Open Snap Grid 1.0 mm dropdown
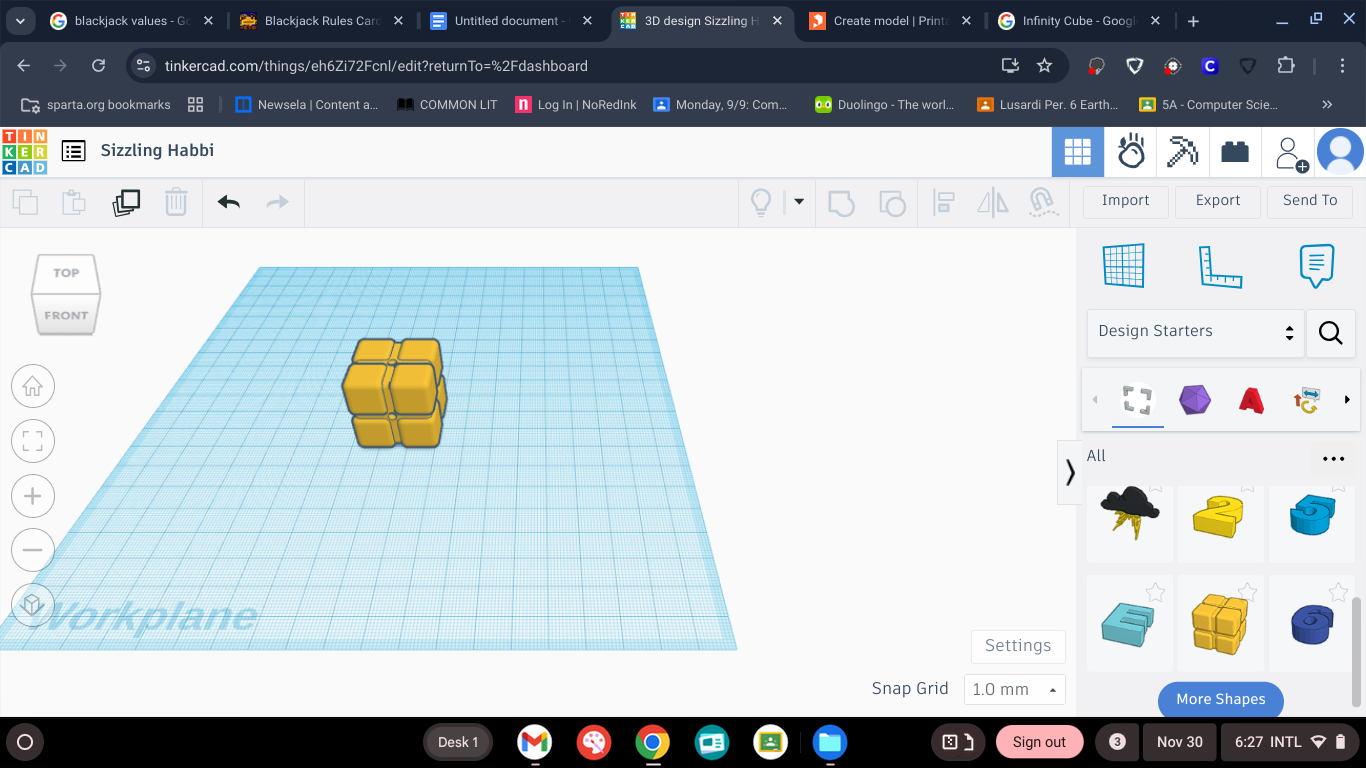The width and height of the screenshot is (1366, 768). (1014, 689)
